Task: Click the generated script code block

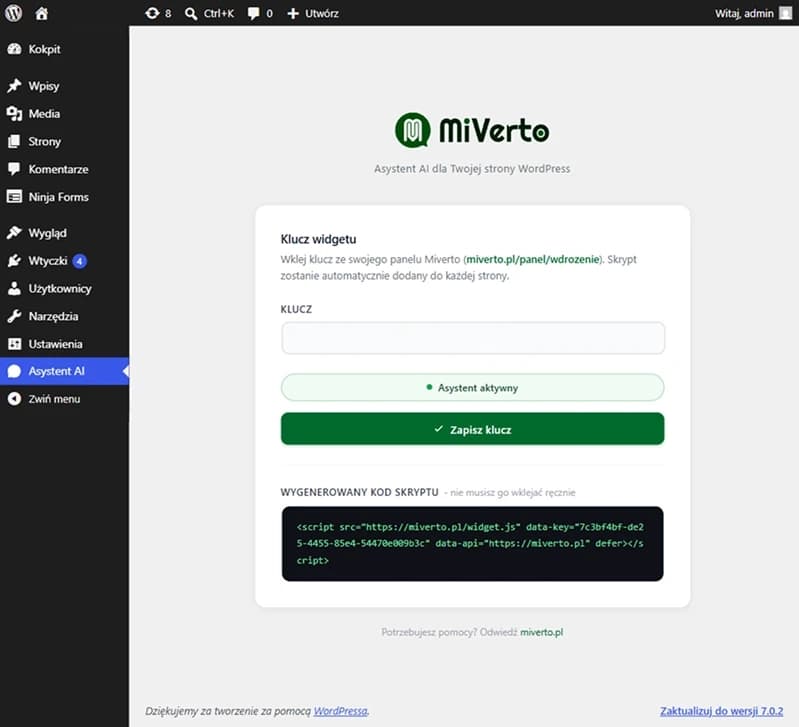Action: [x=472, y=544]
